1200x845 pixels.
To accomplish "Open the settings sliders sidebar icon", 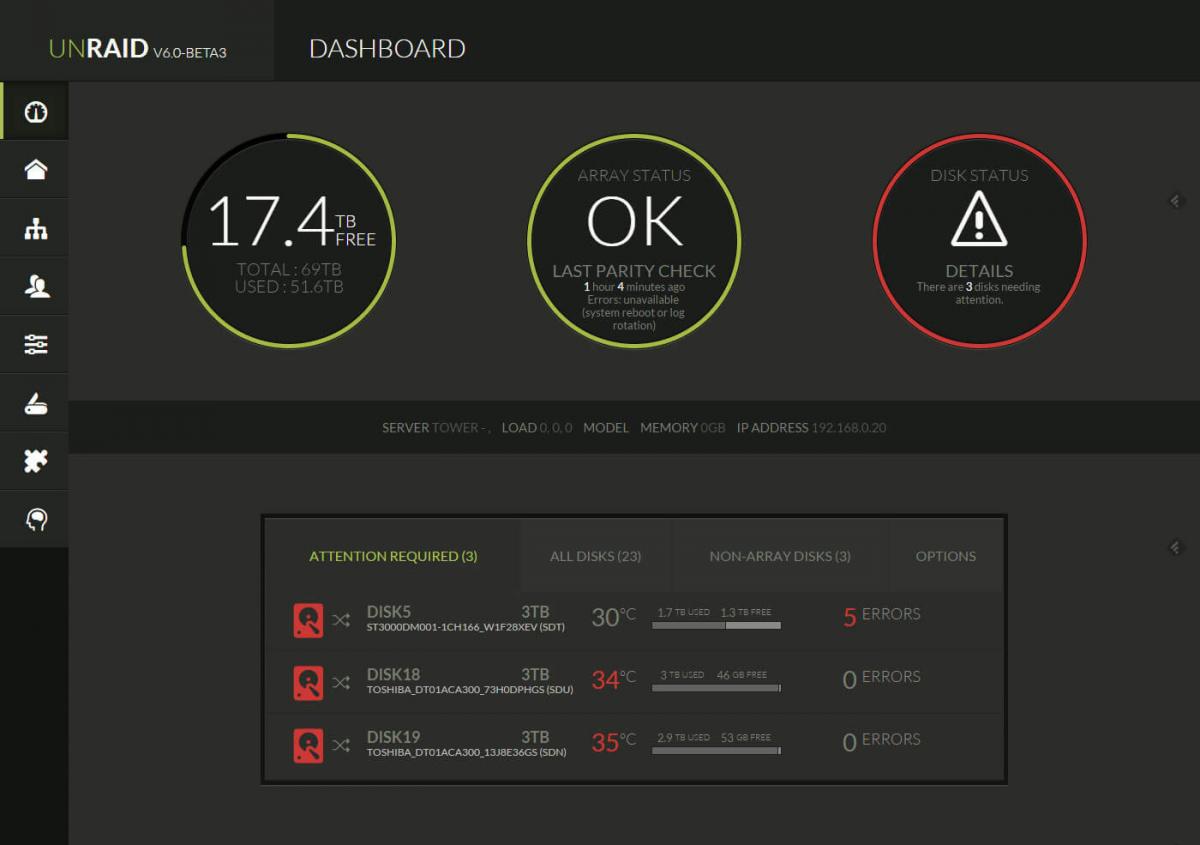I will pyautogui.click(x=36, y=345).
